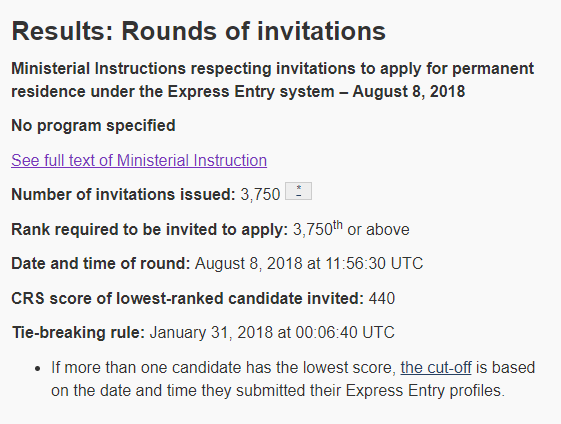Image resolution: width=561 pixels, height=424 pixels.
Task: Click "January 31, 2018 at 00:06:40 UTC" value
Action: point(272,332)
